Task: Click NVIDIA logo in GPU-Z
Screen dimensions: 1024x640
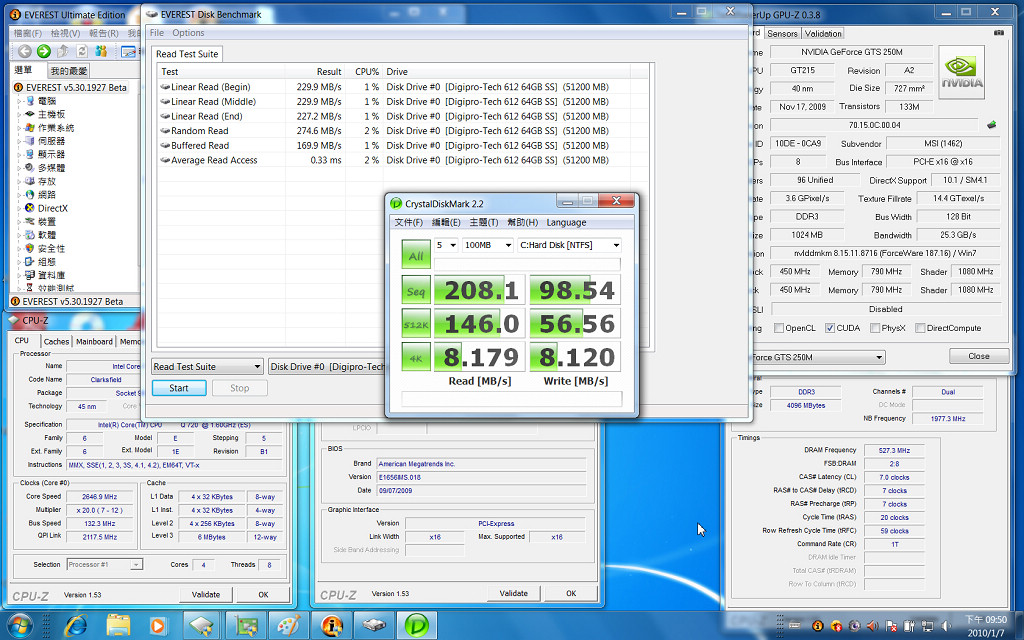Action: coord(961,72)
